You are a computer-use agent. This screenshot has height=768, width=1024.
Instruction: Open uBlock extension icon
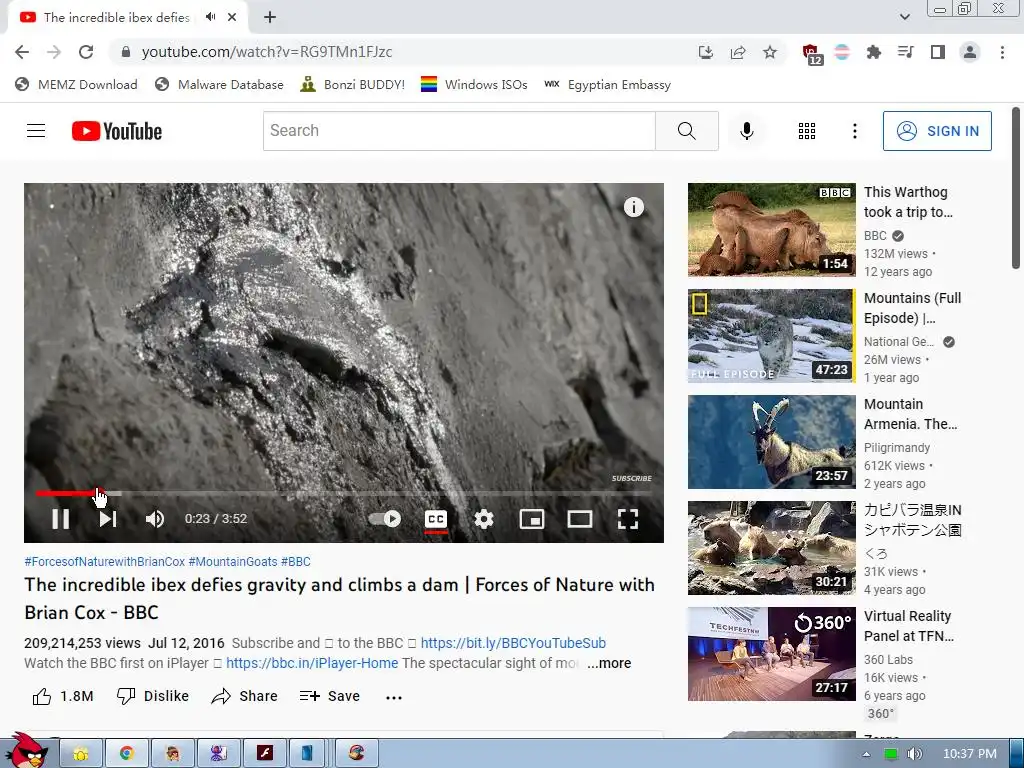pyautogui.click(x=811, y=54)
